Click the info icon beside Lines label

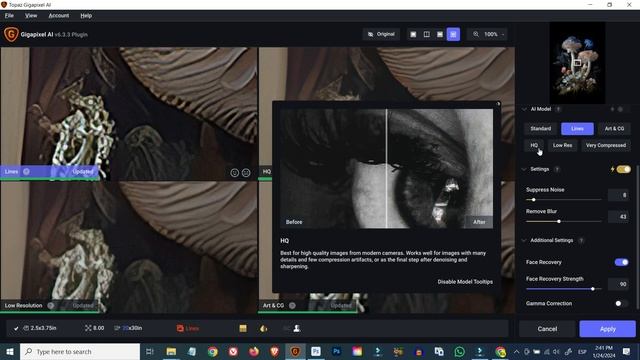(26, 171)
